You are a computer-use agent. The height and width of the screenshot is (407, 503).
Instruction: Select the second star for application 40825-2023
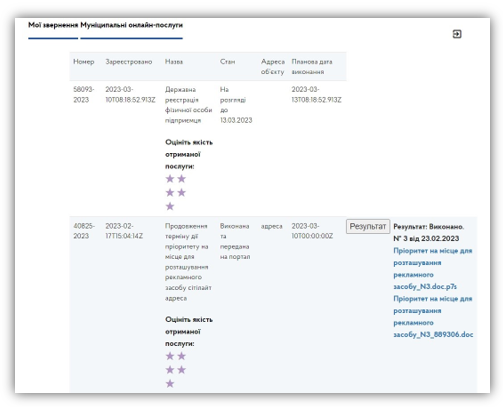coord(182,356)
